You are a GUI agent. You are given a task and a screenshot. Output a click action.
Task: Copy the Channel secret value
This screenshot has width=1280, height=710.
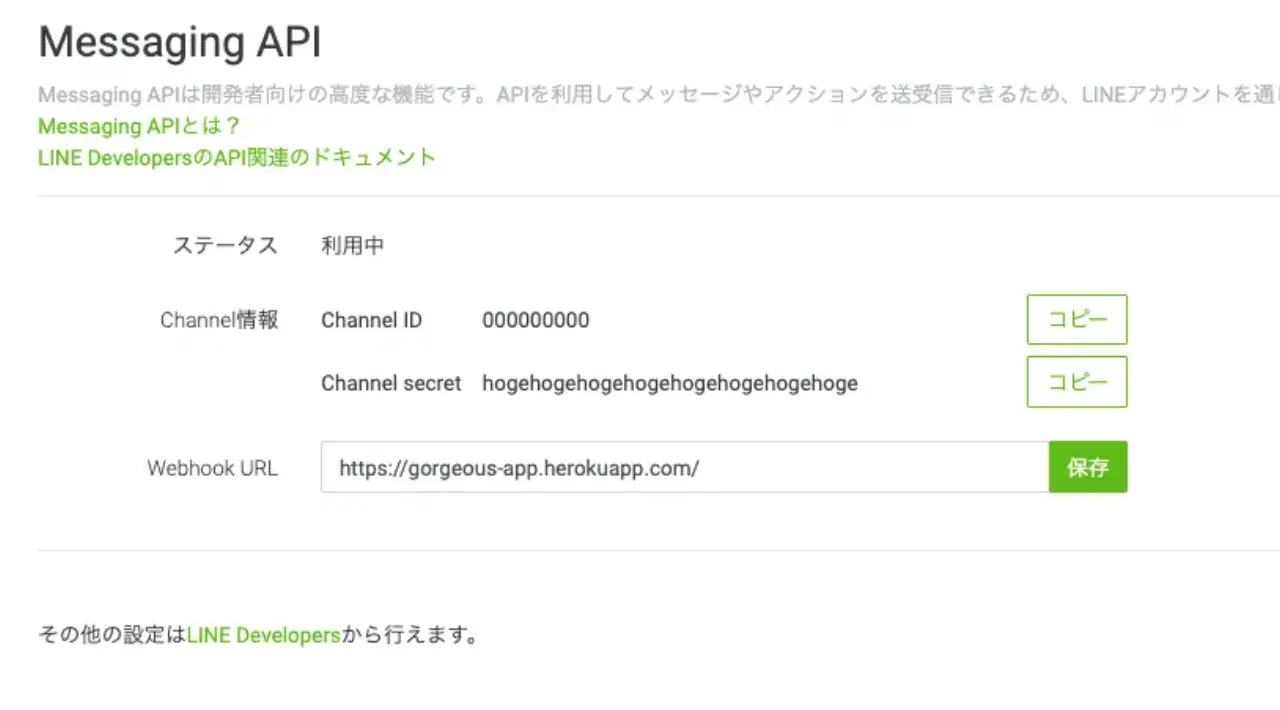click(1077, 382)
